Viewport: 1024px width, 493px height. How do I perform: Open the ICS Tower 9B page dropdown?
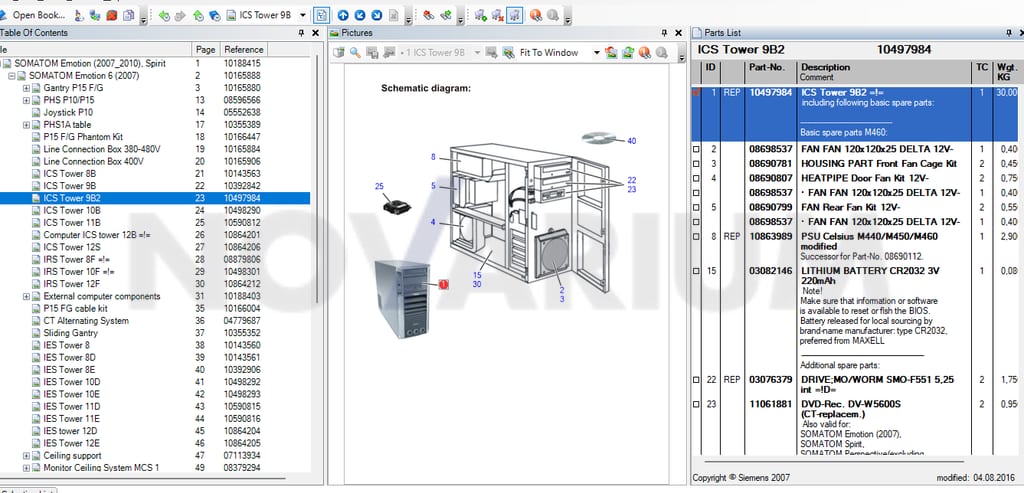pos(303,15)
